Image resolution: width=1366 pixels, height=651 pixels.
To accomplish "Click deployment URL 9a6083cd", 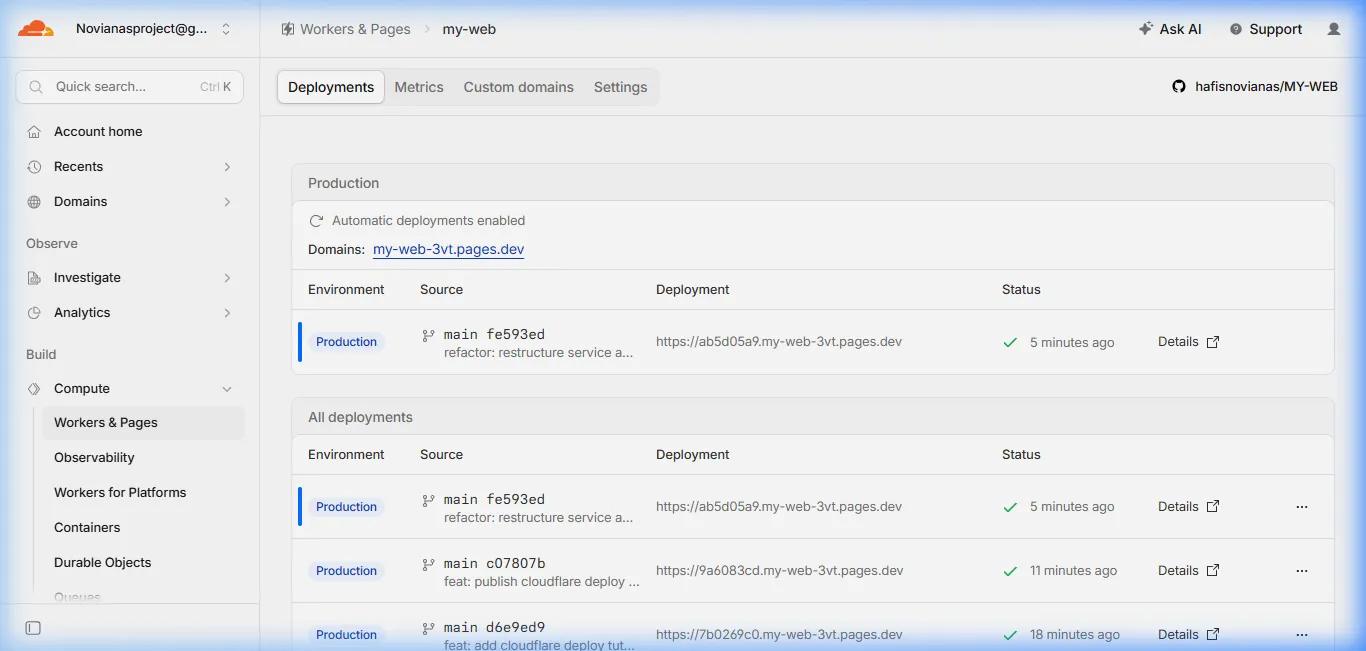I will [x=780, y=571].
